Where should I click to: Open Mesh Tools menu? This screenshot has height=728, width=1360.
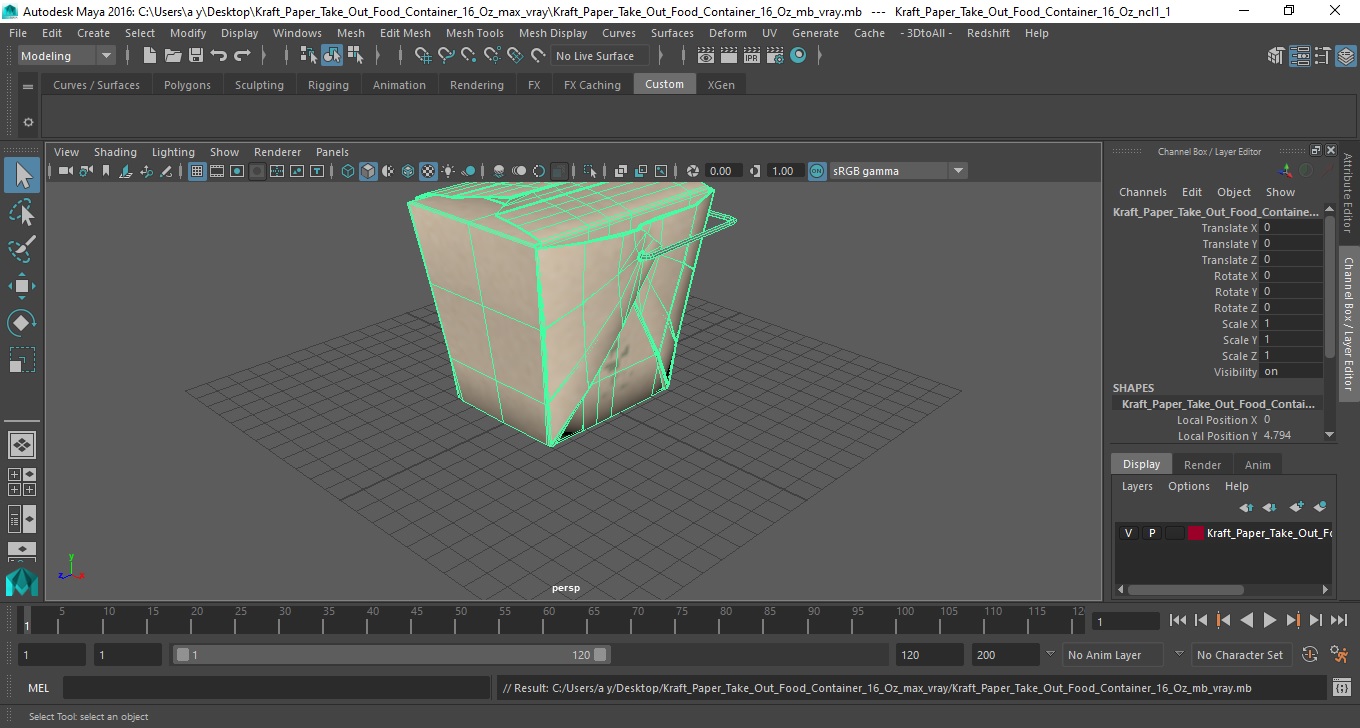click(x=474, y=33)
